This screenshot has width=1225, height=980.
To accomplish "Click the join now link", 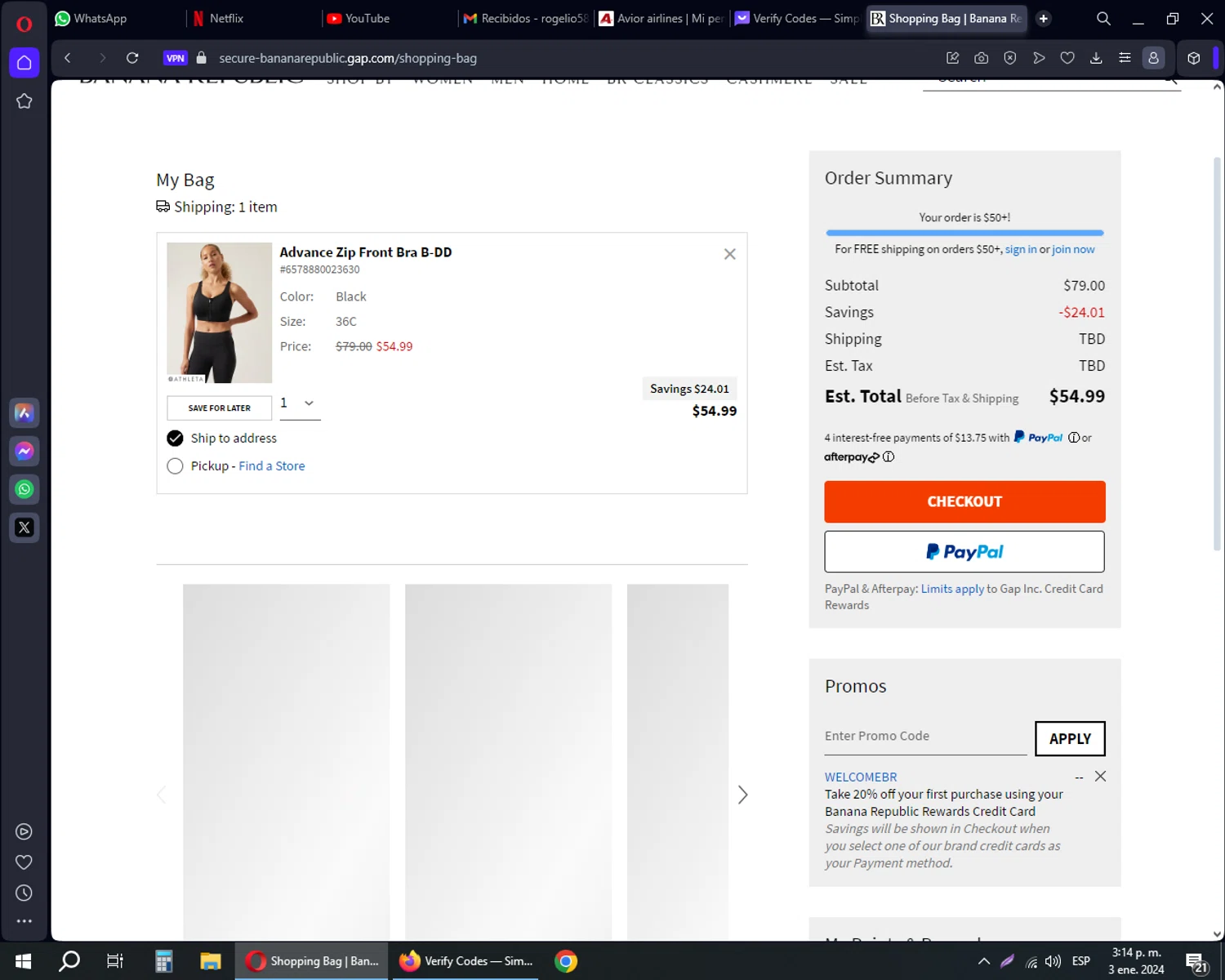I will (1073, 249).
